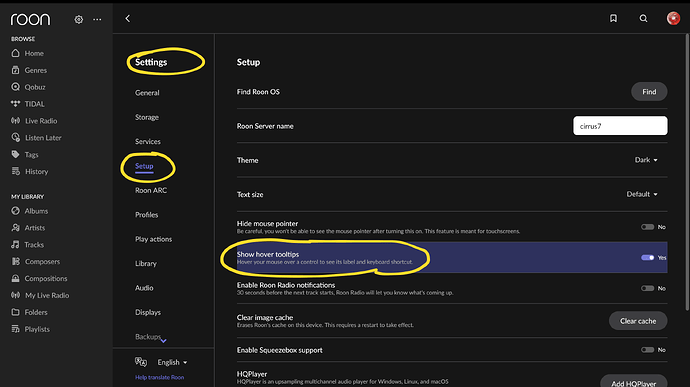
Task: Open the three-dots more menu in sidebar header
Action: [97, 19]
